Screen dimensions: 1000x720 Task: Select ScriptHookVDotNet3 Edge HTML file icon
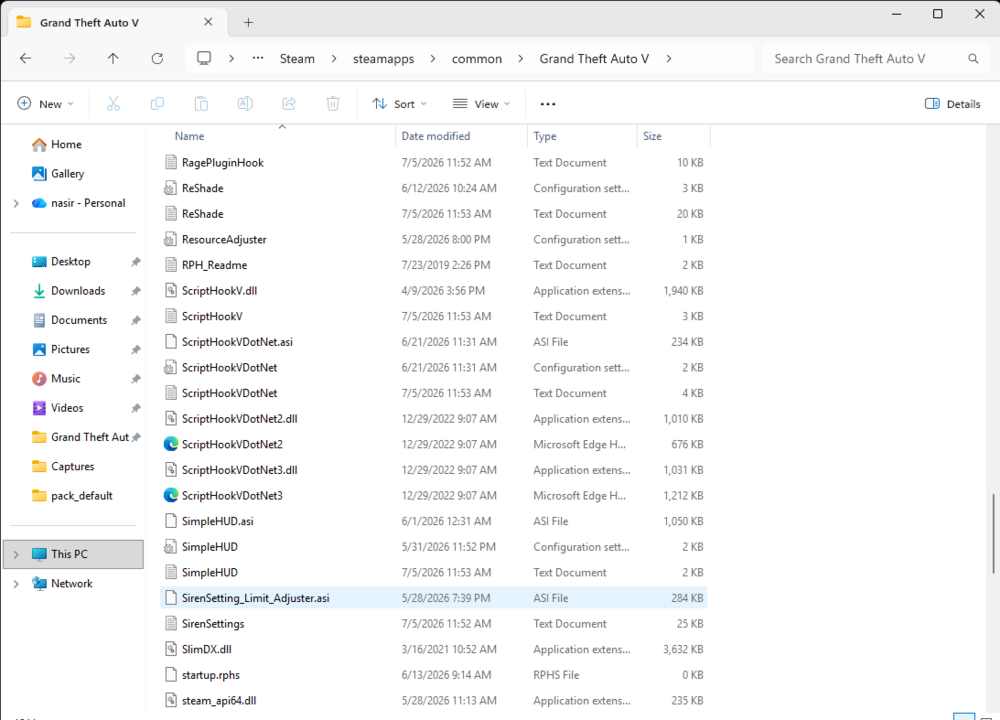pos(170,496)
